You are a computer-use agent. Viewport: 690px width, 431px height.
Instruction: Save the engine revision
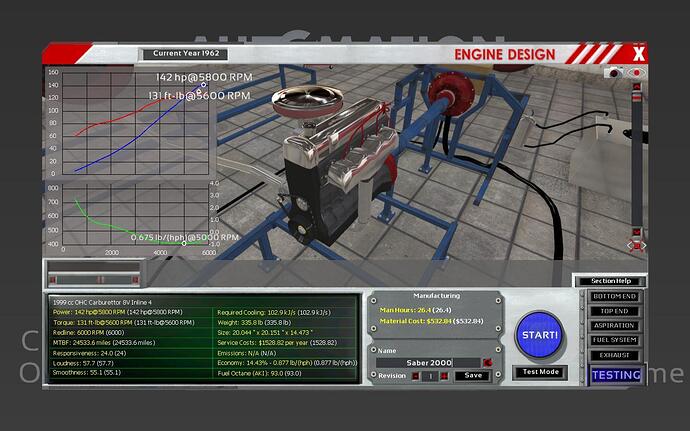tap(472, 376)
